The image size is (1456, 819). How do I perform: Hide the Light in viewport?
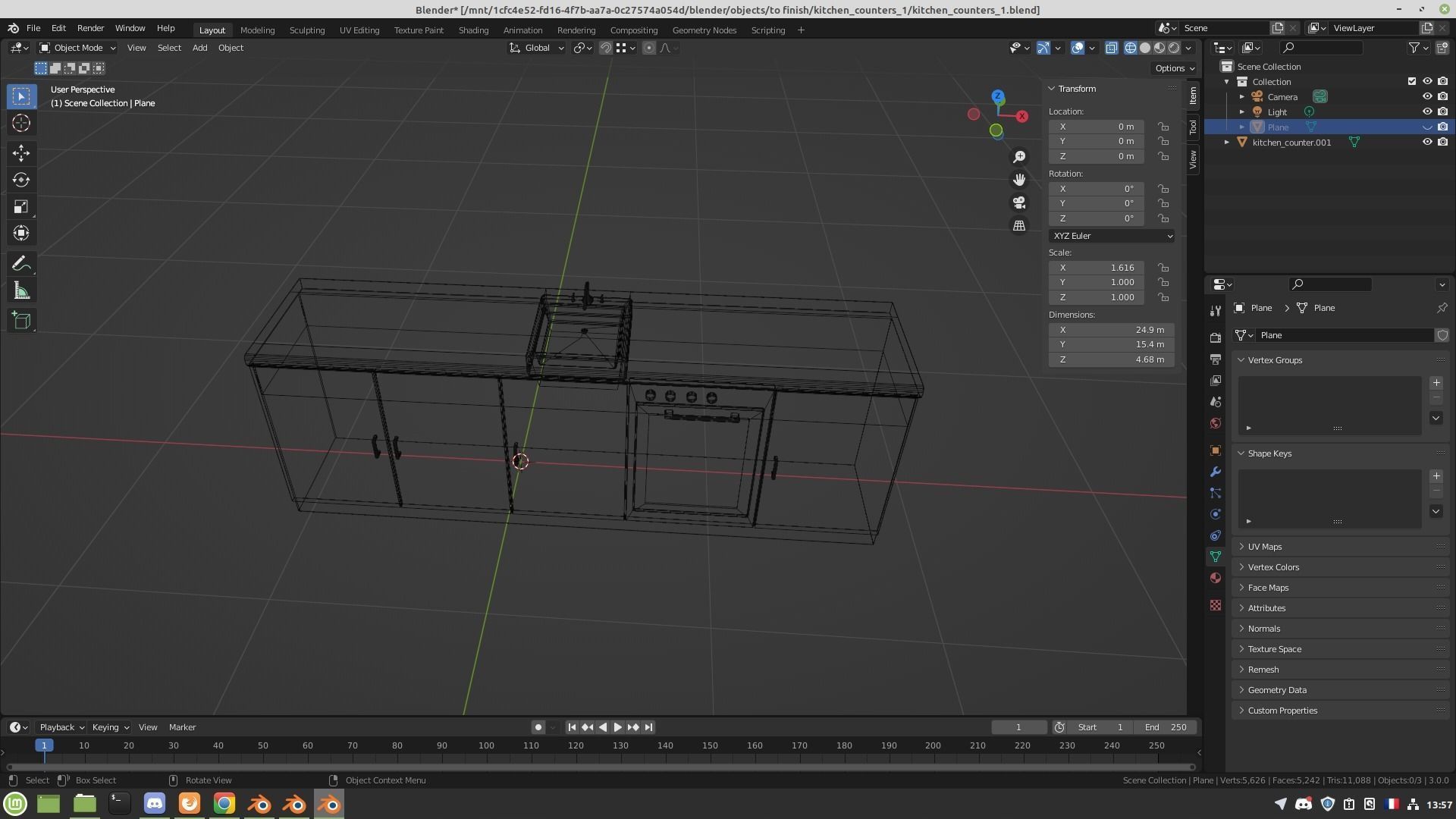click(x=1426, y=111)
